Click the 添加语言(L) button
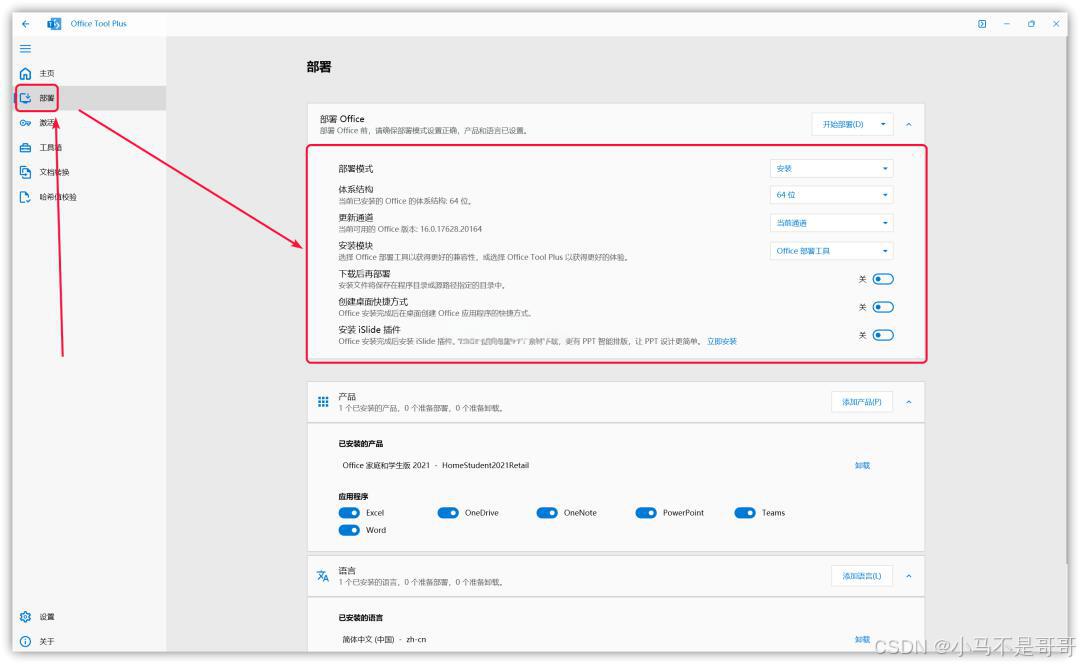Image resolution: width=1080 pixels, height=664 pixels. (862, 576)
